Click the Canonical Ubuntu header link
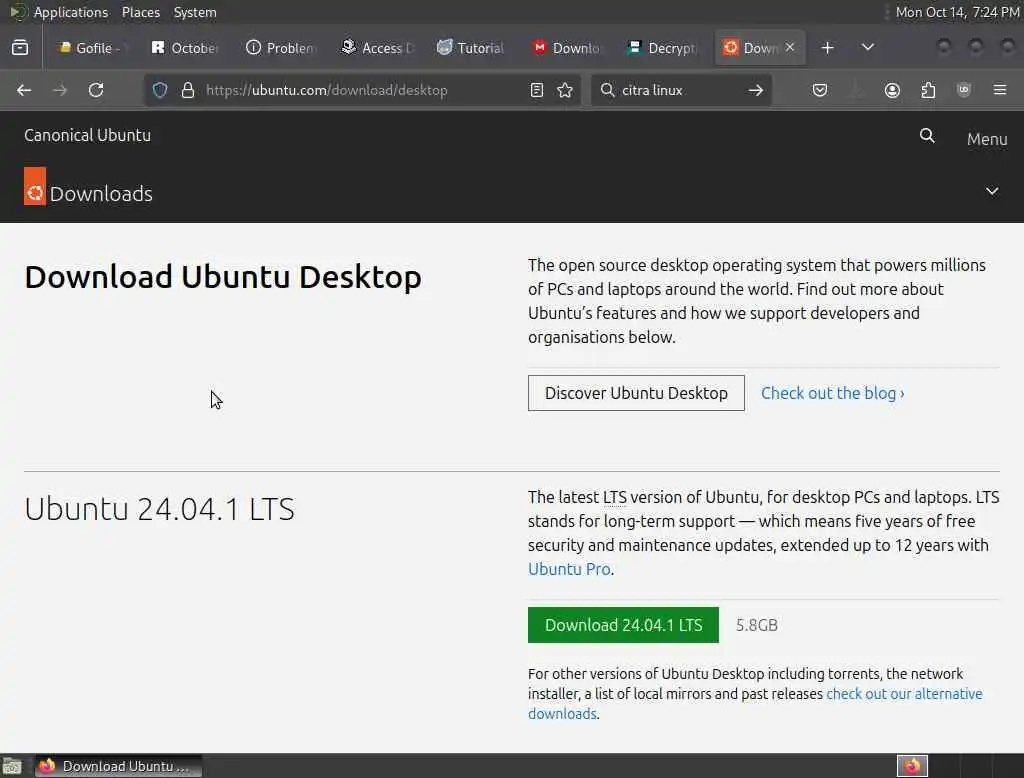The width and height of the screenshot is (1024, 778). [x=88, y=135]
